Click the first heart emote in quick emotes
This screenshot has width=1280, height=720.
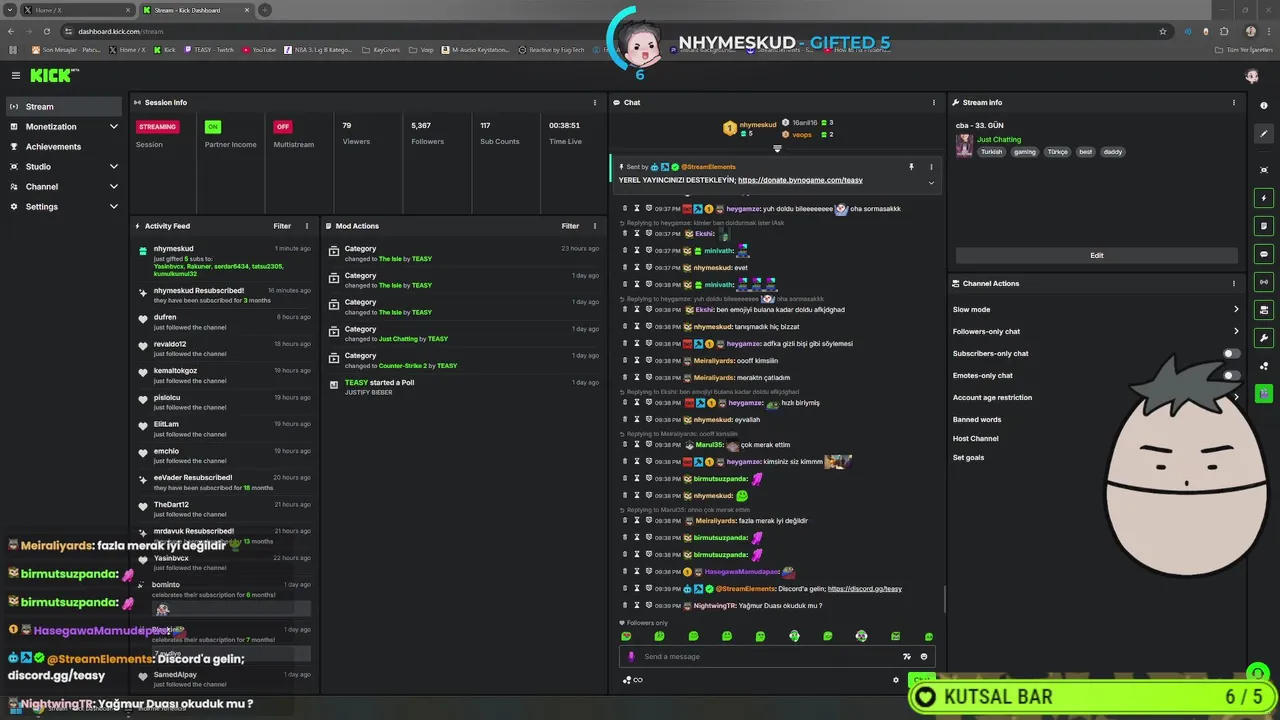[626, 636]
